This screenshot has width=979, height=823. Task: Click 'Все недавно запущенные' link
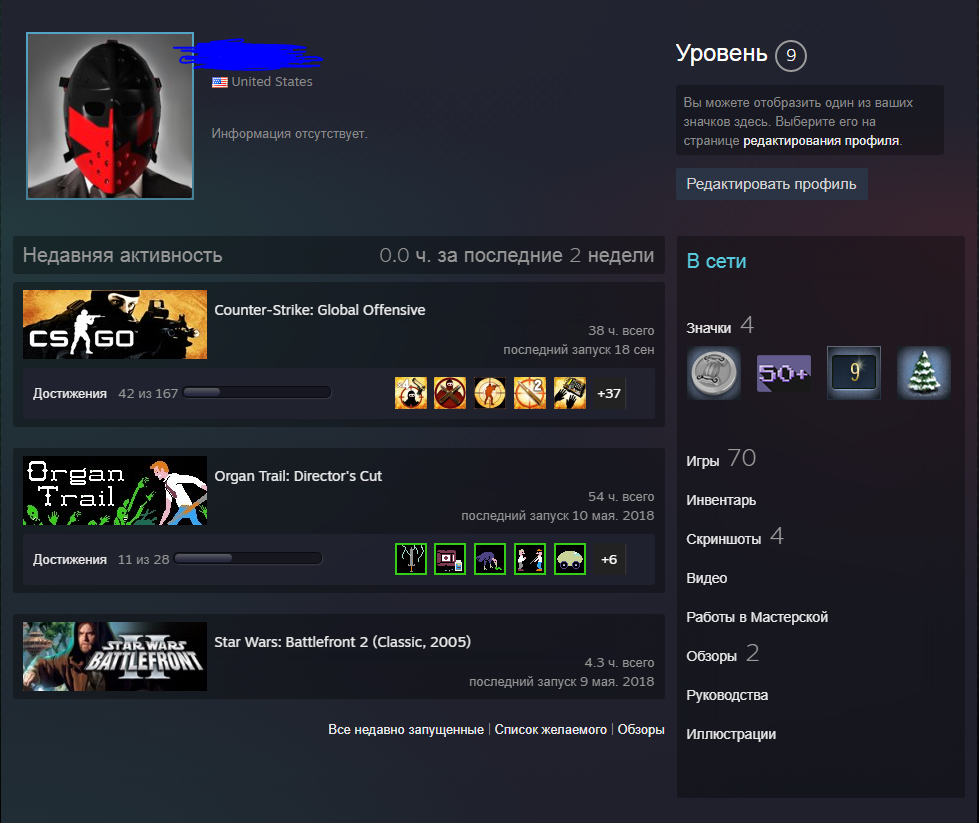point(406,730)
